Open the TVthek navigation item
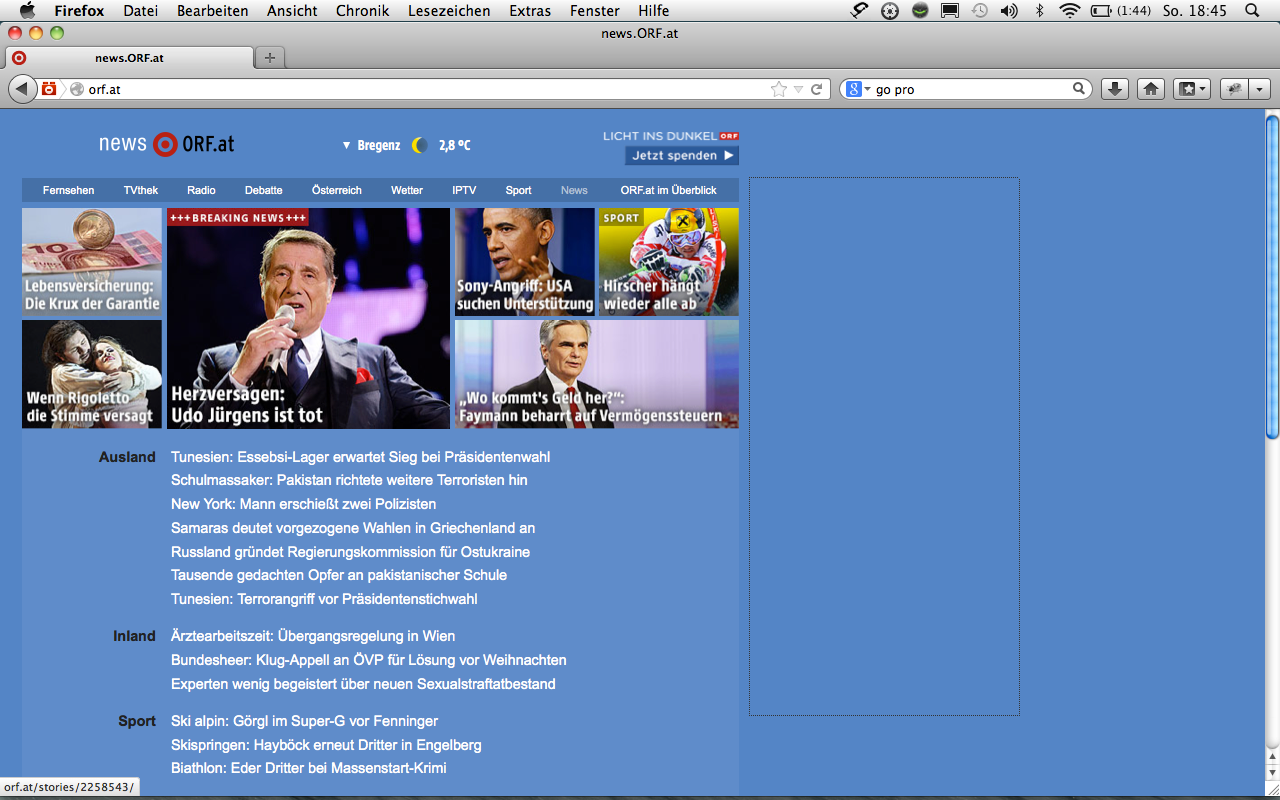This screenshot has height=800, width=1280. [141, 190]
